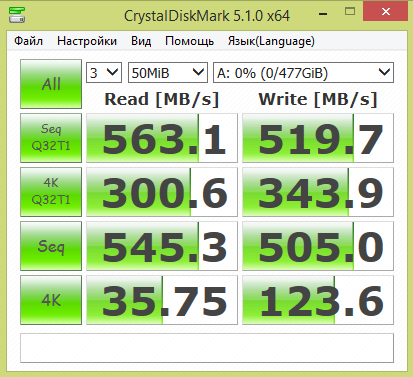This screenshot has width=413, height=377.
Task: Run all benchmarks with the All button
Action: pyautogui.click(x=51, y=84)
